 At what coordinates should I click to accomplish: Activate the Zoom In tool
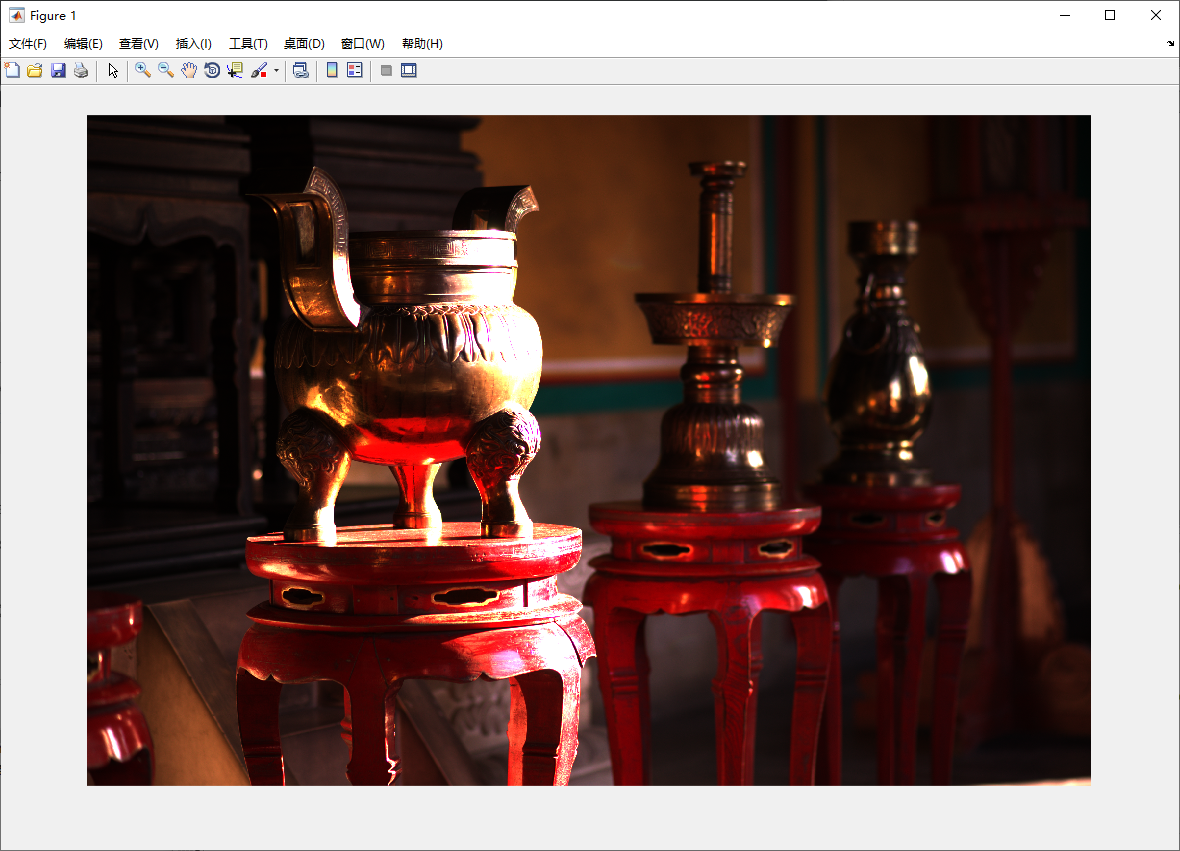click(142, 71)
